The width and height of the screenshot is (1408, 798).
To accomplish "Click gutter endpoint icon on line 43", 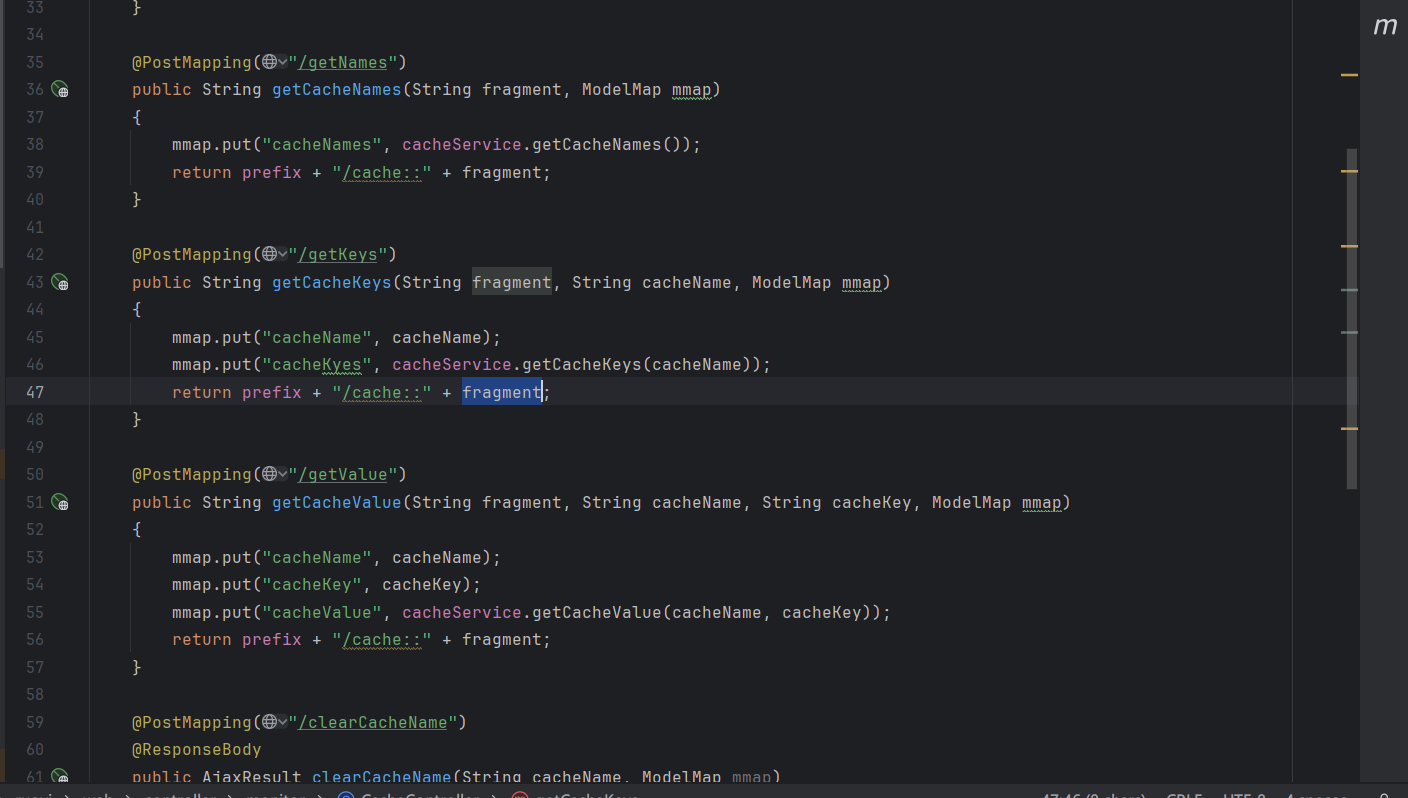I will tap(60, 283).
